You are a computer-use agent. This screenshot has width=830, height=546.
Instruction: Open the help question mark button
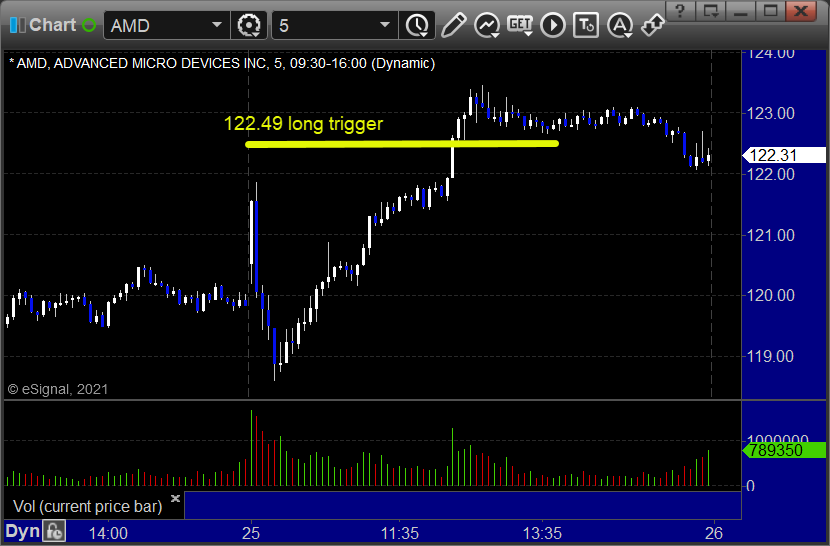pyautogui.click(x=680, y=11)
